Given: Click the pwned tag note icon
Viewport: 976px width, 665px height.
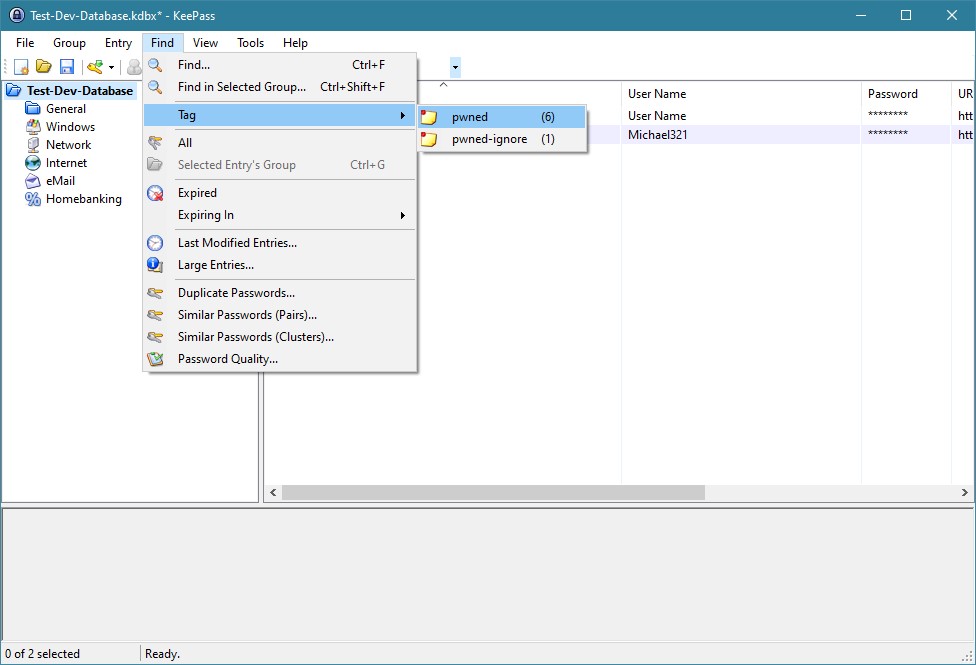Looking at the screenshot, I should [429, 117].
